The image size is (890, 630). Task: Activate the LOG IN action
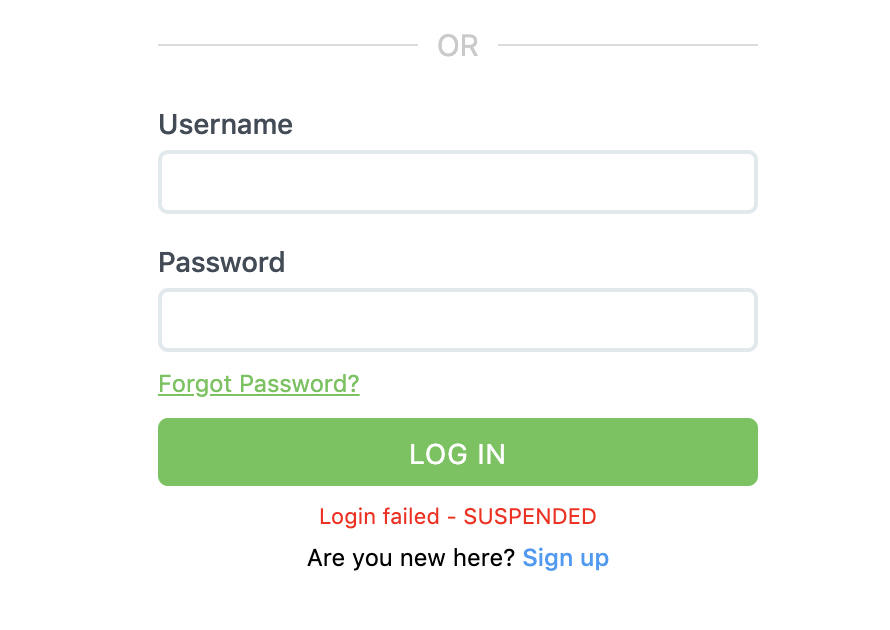click(457, 452)
